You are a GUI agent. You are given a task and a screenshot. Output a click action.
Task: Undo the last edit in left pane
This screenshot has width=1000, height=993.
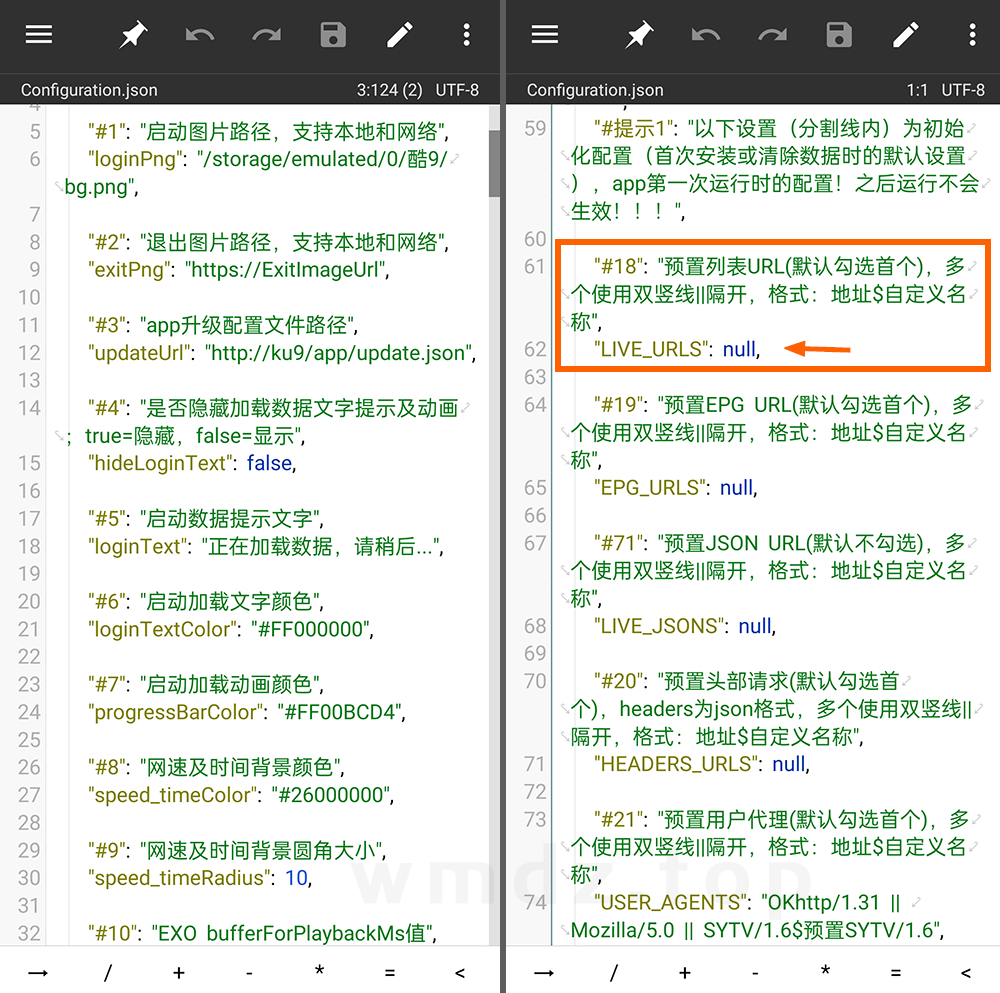click(x=199, y=34)
